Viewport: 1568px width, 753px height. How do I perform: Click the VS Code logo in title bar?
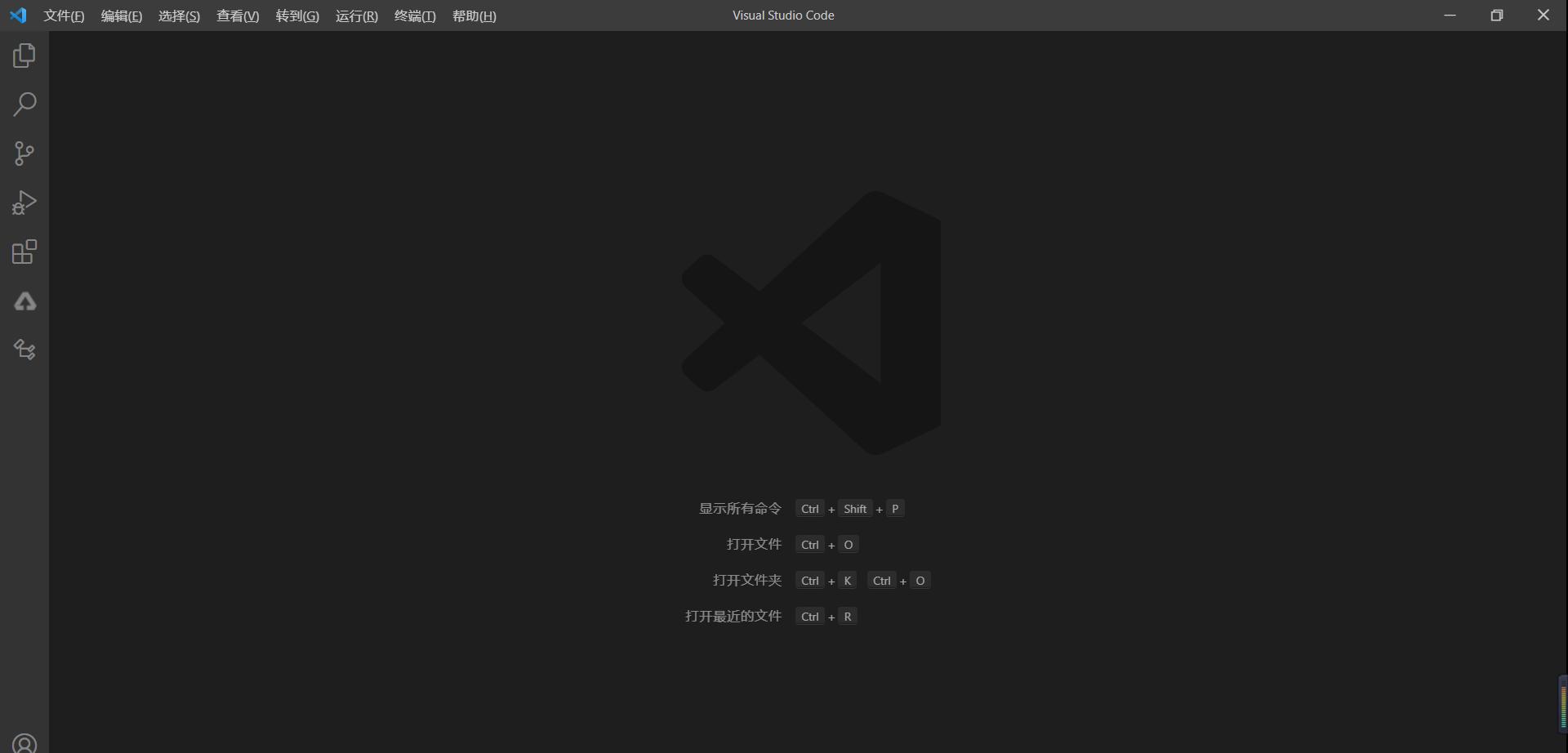[x=18, y=16]
